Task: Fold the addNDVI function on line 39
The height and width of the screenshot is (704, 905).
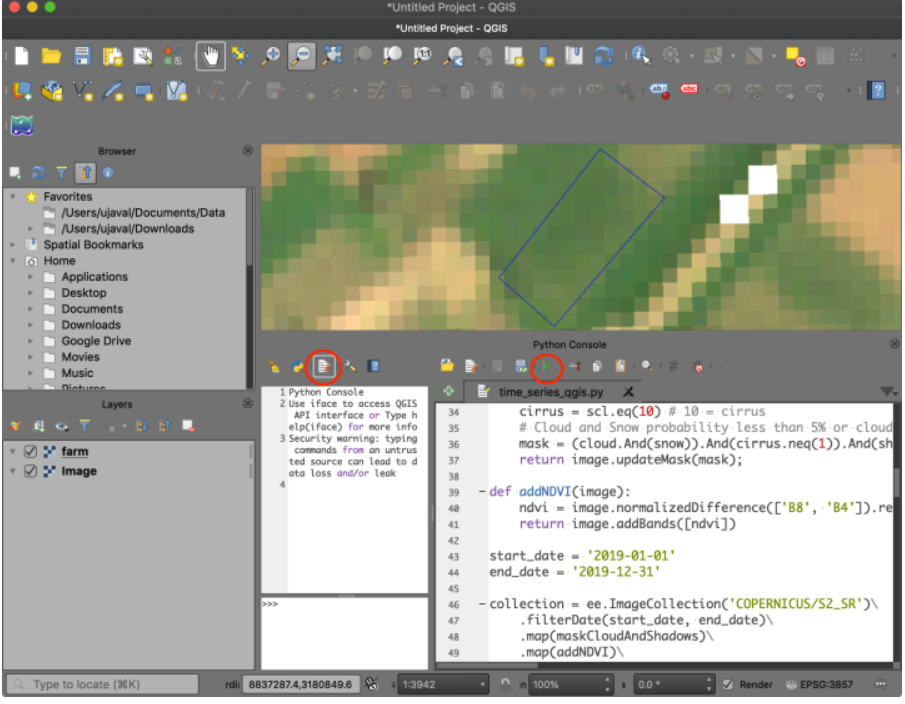Action: pyautogui.click(x=481, y=492)
